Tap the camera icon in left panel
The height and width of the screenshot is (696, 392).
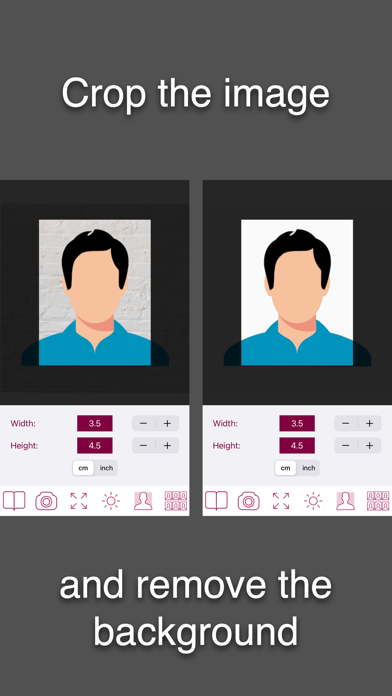click(x=47, y=501)
